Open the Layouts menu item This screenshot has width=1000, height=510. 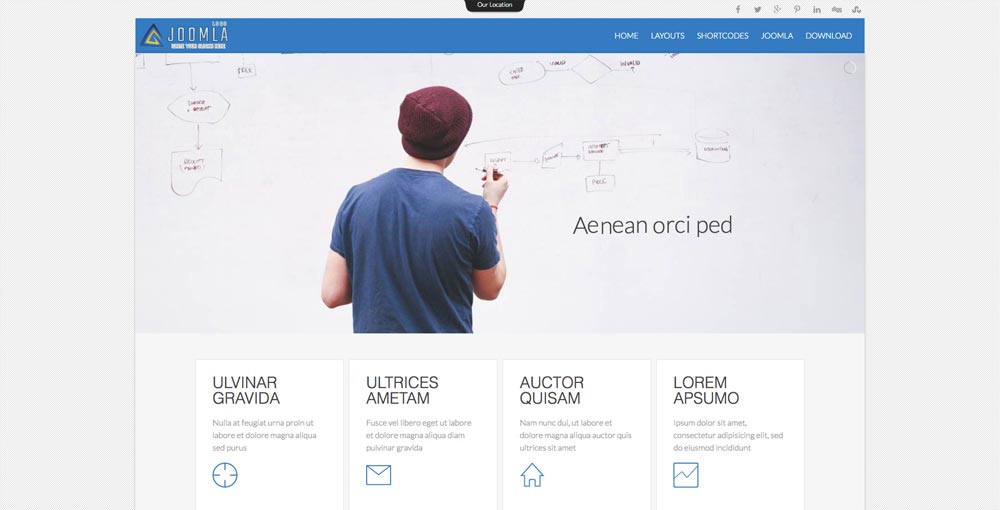(x=668, y=36)
